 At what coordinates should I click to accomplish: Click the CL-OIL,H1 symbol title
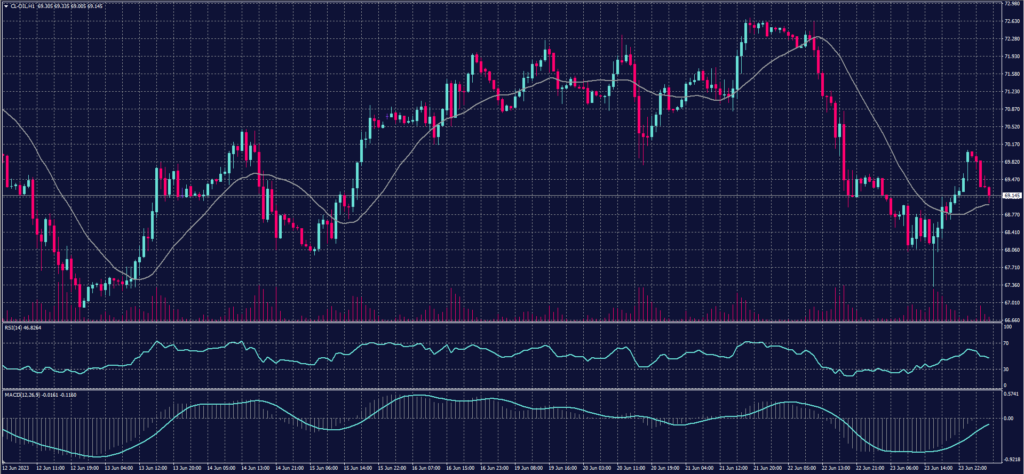pos(25,6)
